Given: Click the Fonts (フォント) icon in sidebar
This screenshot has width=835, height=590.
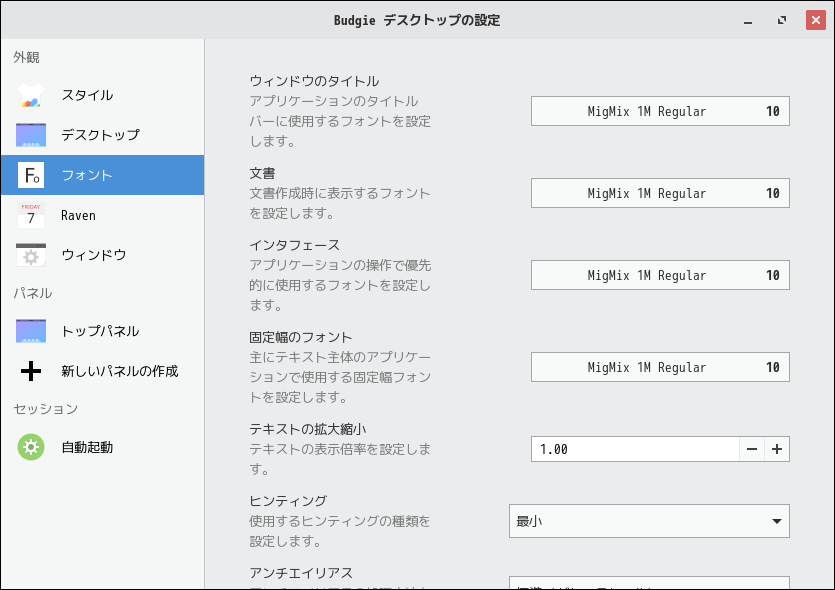Looking at the screenshot, I should pyautogui.click(x=31, y=175).
